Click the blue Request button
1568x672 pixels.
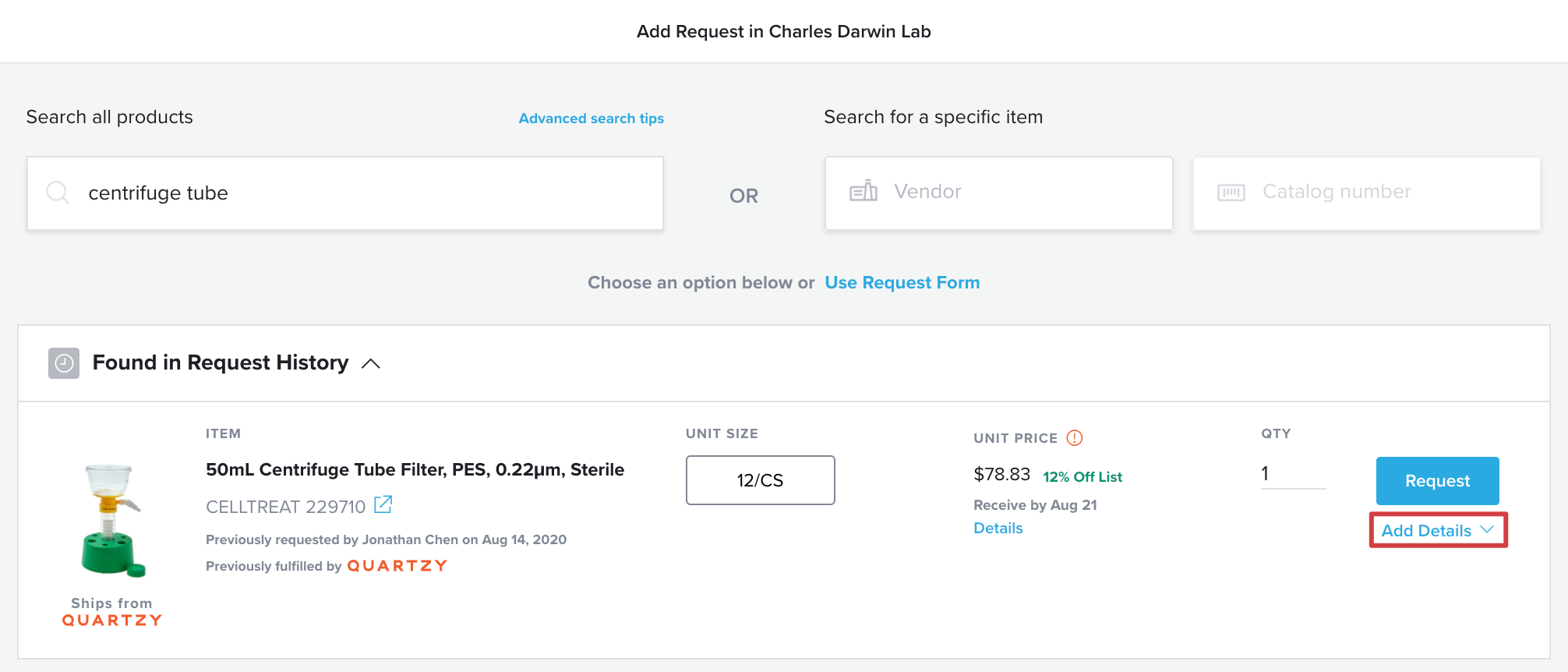click(x=1437, y=481)
